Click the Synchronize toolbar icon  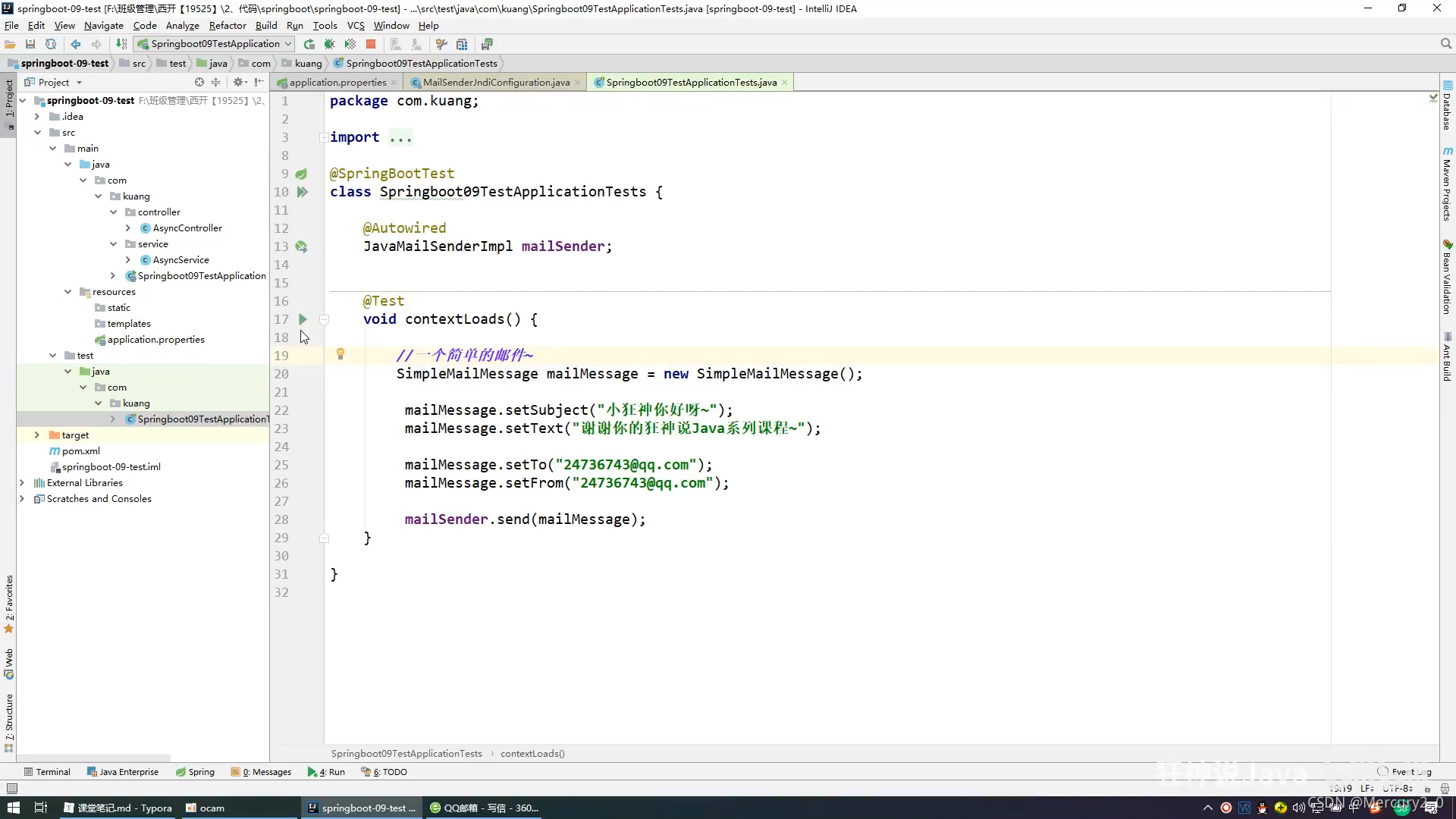pos(51,44)
